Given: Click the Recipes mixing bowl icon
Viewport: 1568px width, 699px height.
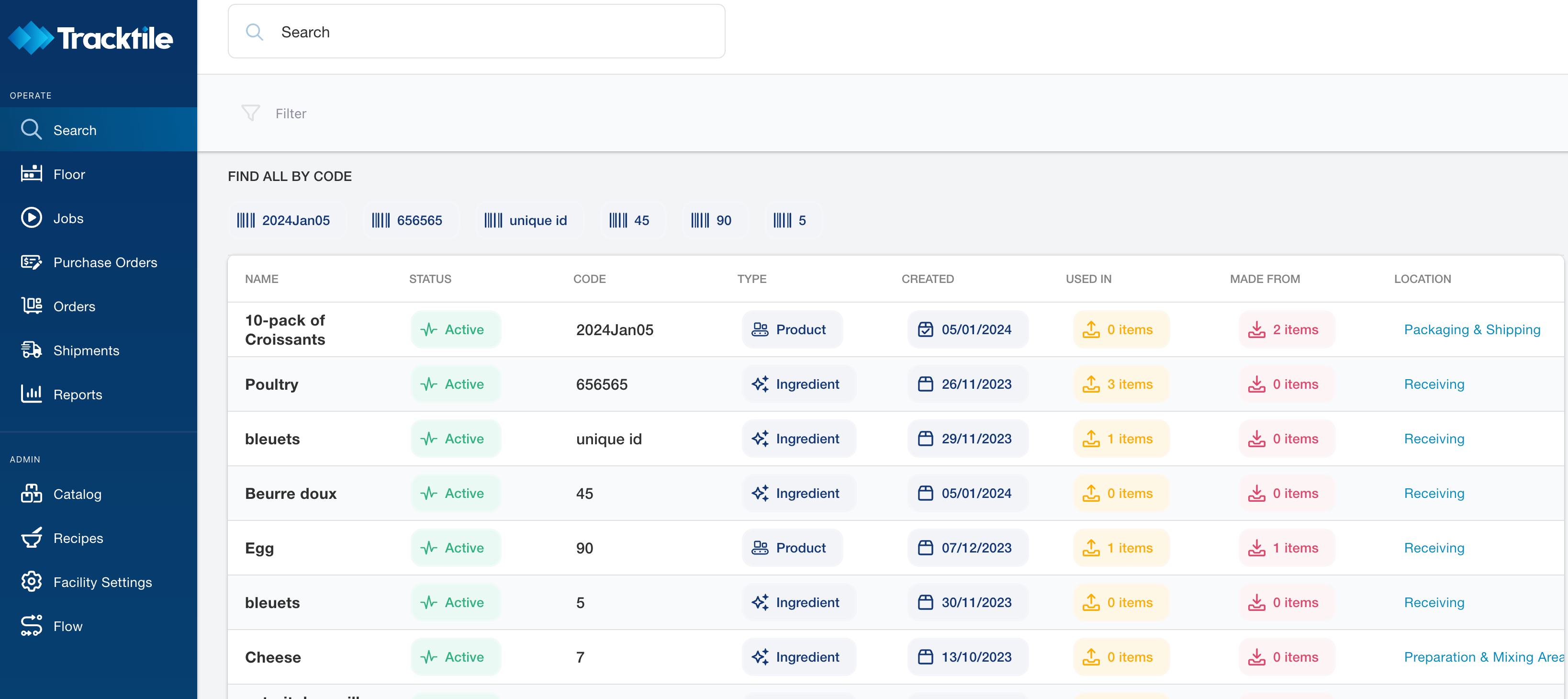Looking at the screenshot, I should [x=31, y=538].
